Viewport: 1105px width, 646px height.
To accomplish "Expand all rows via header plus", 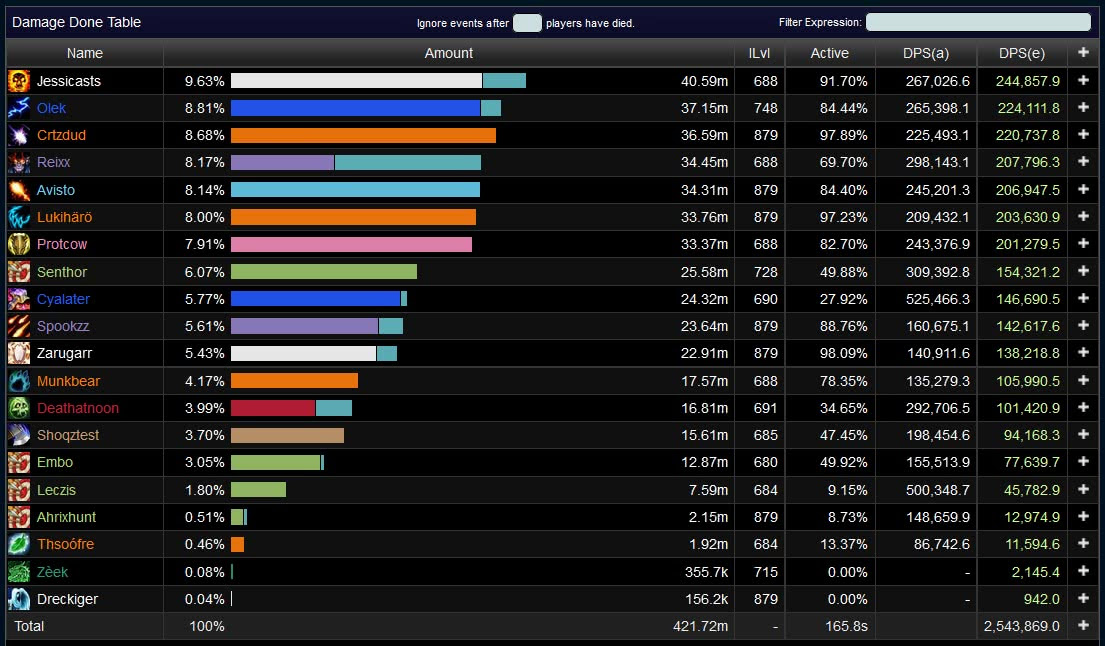I will click(1083, 53).
